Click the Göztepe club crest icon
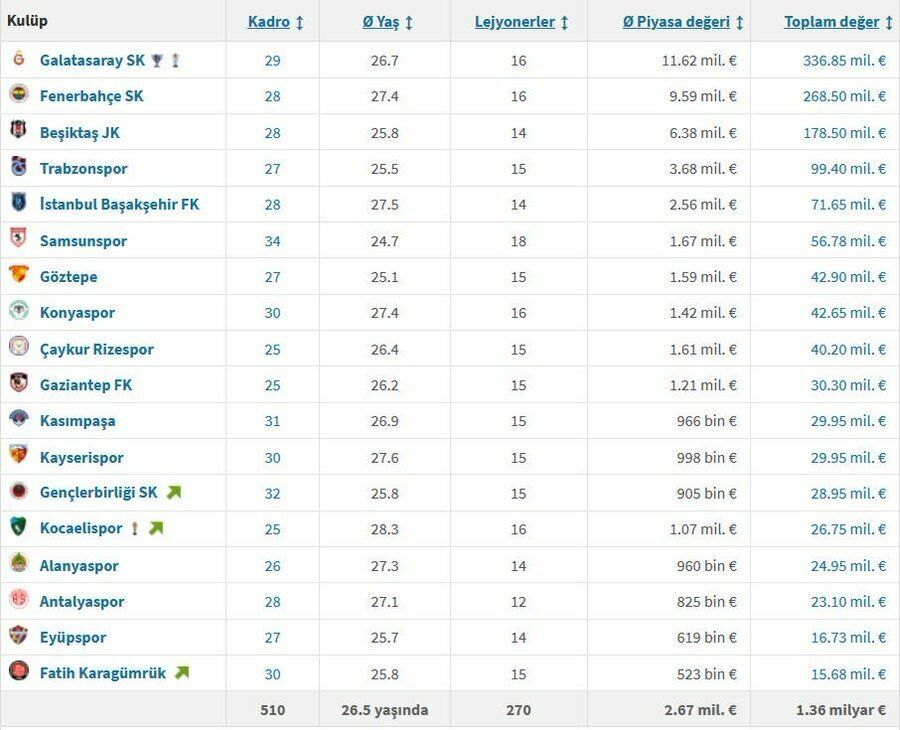The width and height of the screenshot is (900, 730). pyautogui.click(x=19, y=274)
